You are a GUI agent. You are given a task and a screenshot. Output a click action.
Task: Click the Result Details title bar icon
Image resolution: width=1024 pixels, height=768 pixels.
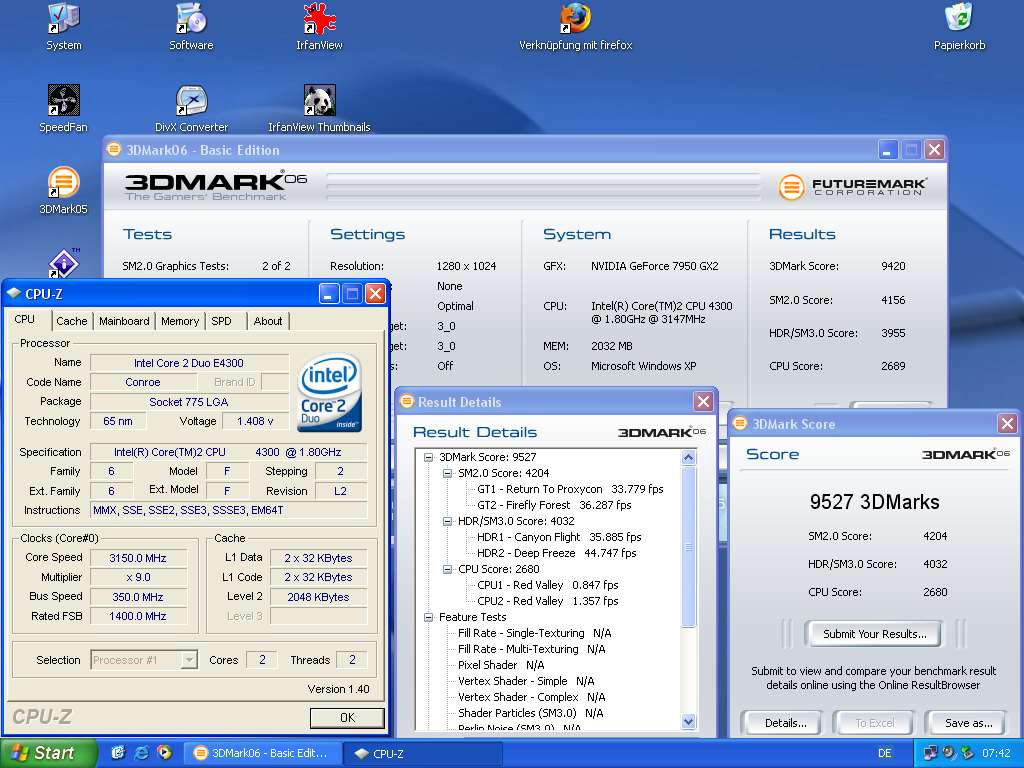click(x=407, y=401)
